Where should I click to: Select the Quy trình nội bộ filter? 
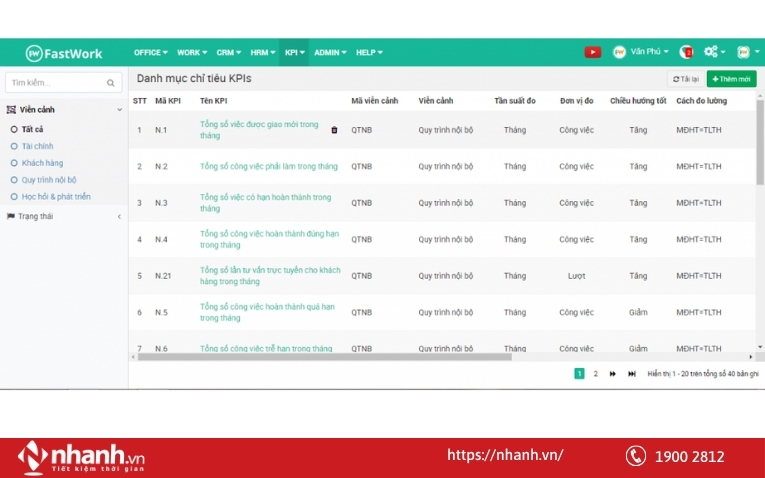[44, 179]
